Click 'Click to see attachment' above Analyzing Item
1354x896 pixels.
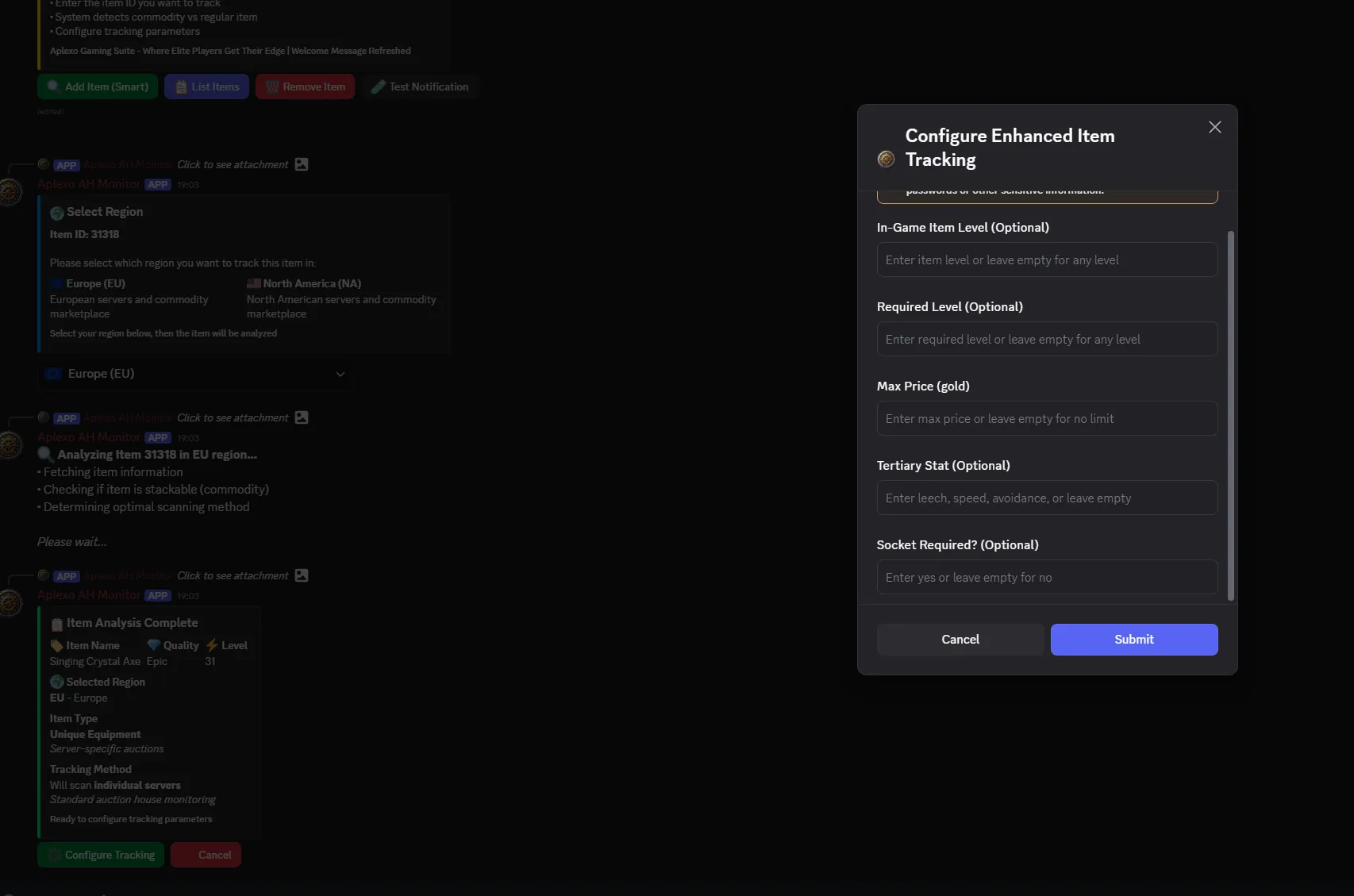pos(233,417)
